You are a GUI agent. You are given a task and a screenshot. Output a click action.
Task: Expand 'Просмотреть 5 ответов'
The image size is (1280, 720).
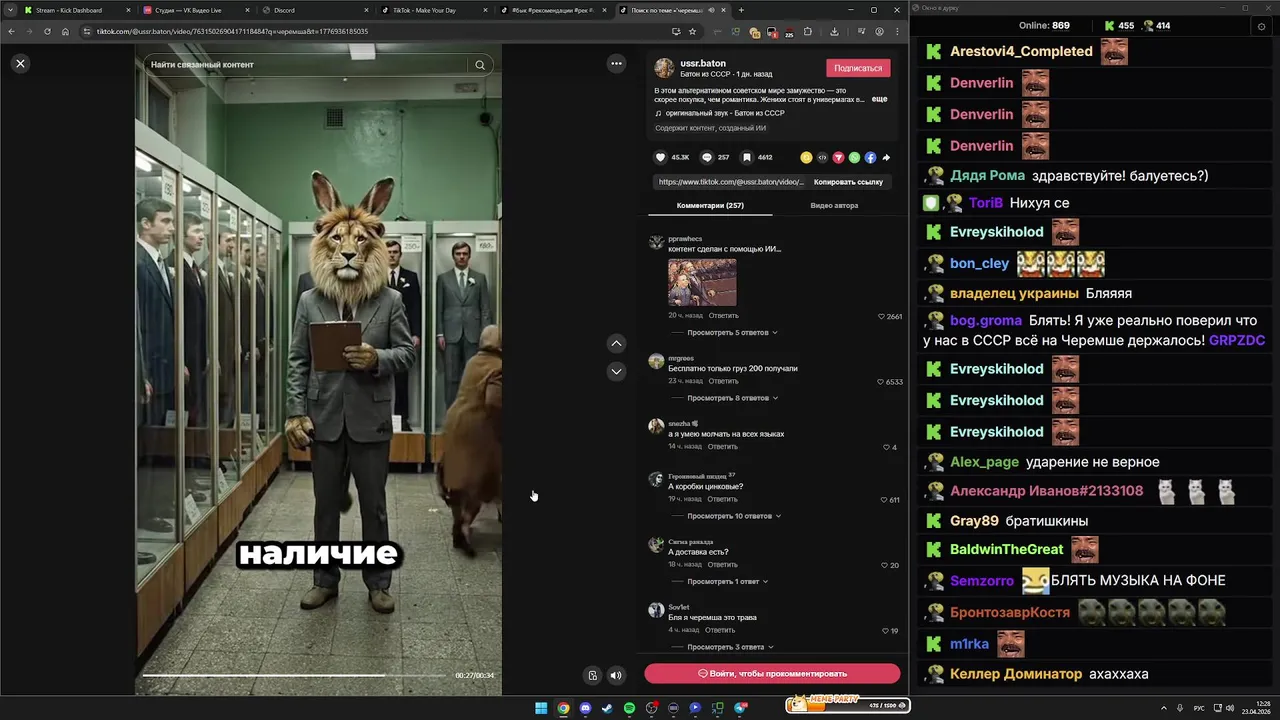click(731, 332)
